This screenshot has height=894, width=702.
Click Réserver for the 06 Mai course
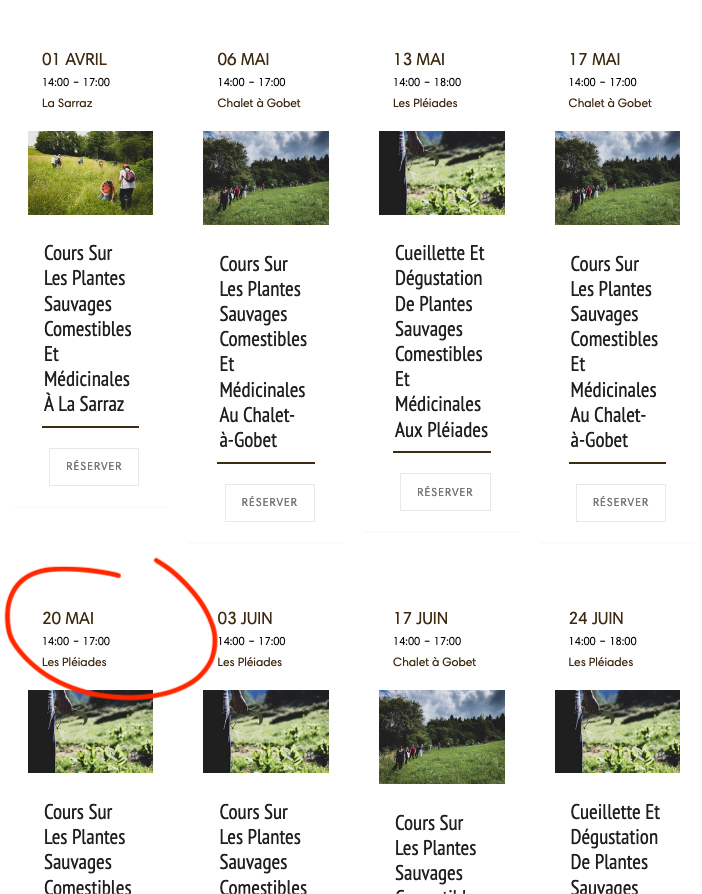pyautogui.click(x=270, y=502)
